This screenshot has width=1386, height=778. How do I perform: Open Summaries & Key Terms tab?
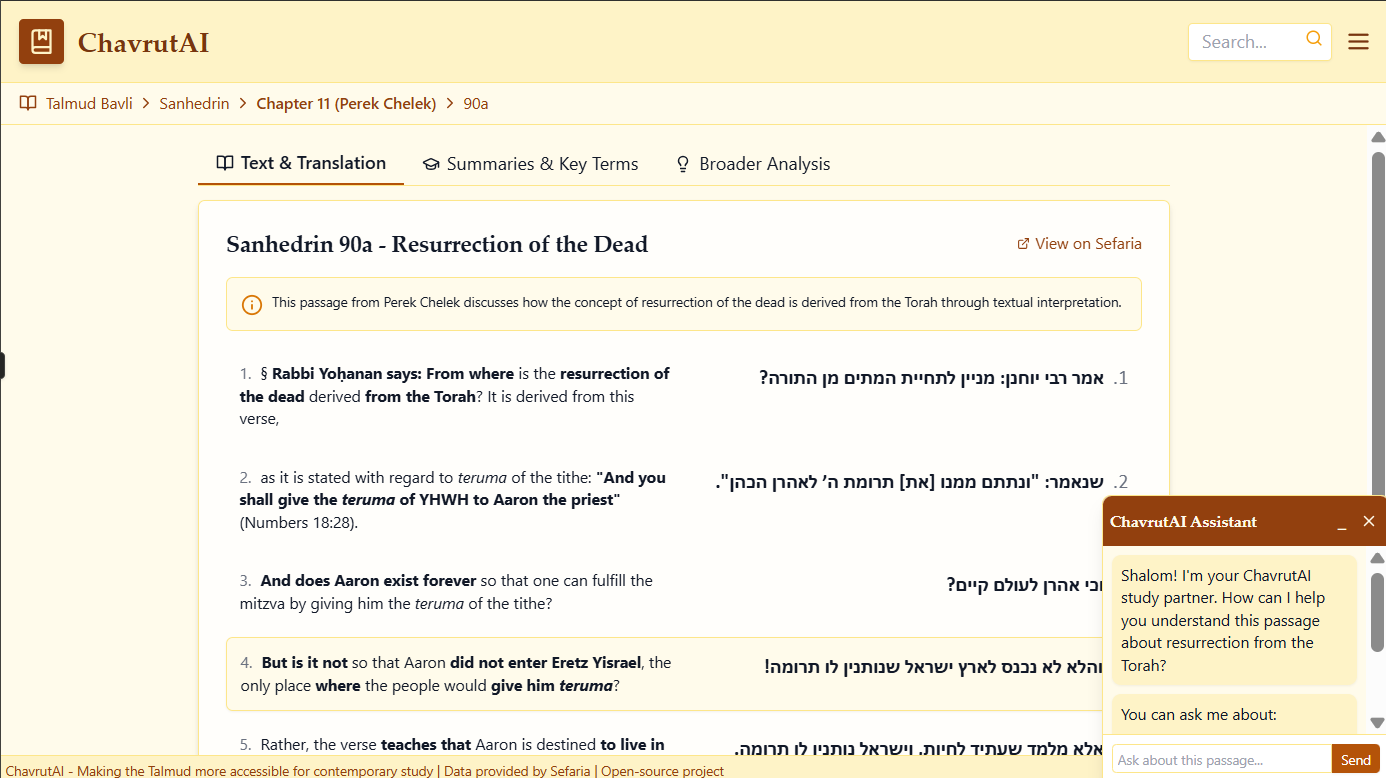pos(530,164)
